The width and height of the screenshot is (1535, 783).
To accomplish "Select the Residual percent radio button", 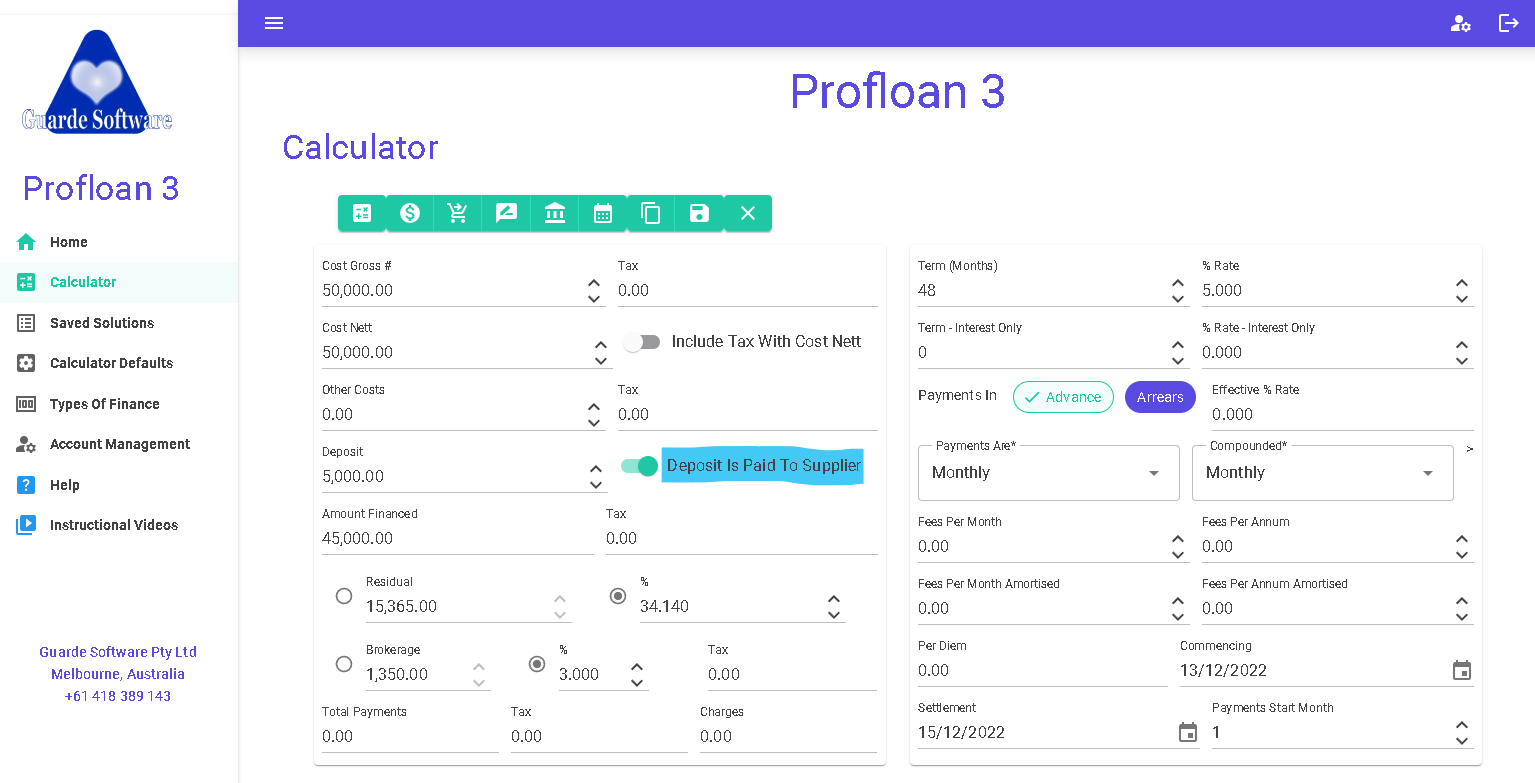I will point(618,596).
